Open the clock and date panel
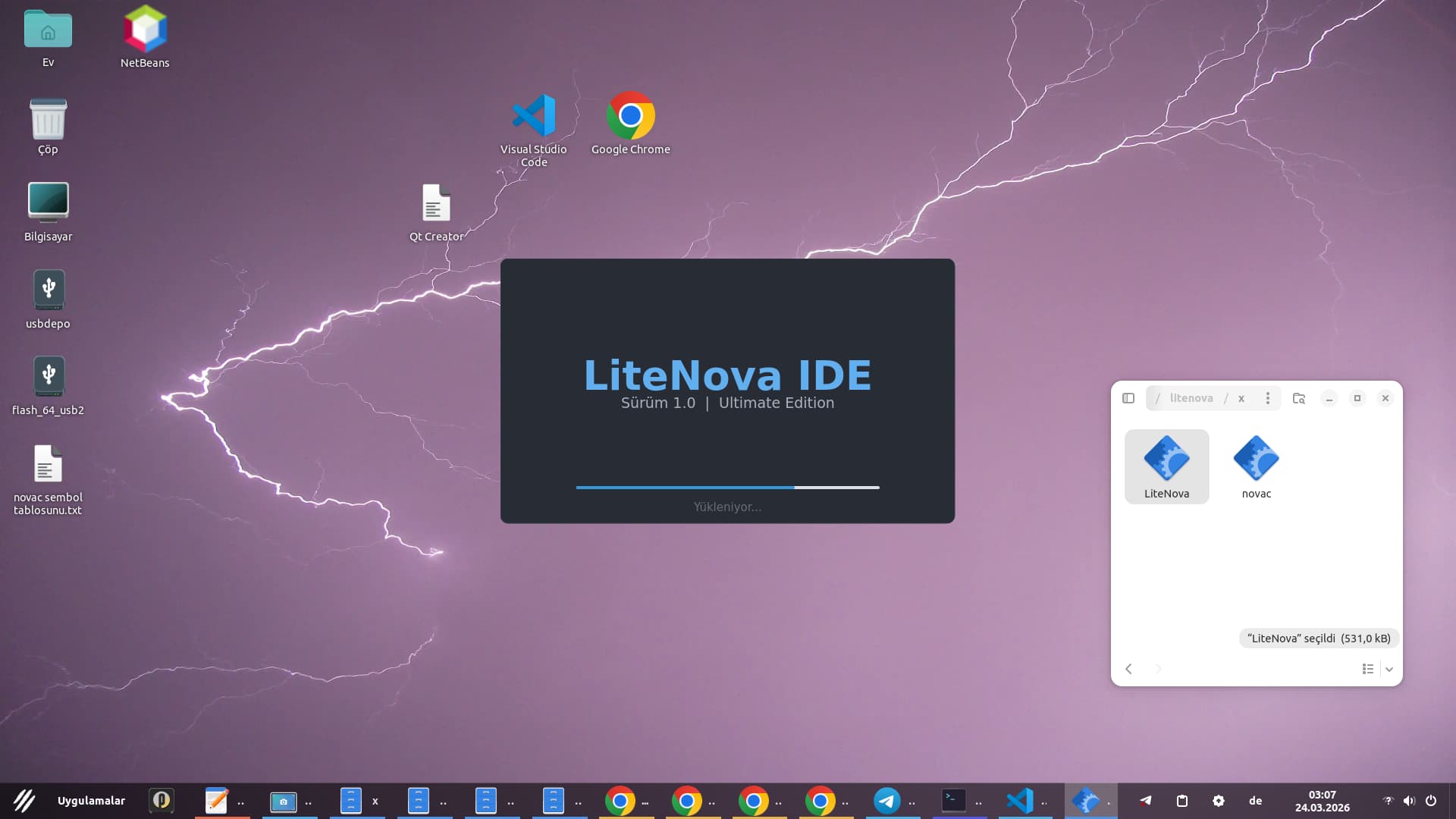This screenshot has width=1456, height=819. coord(1322,801)
